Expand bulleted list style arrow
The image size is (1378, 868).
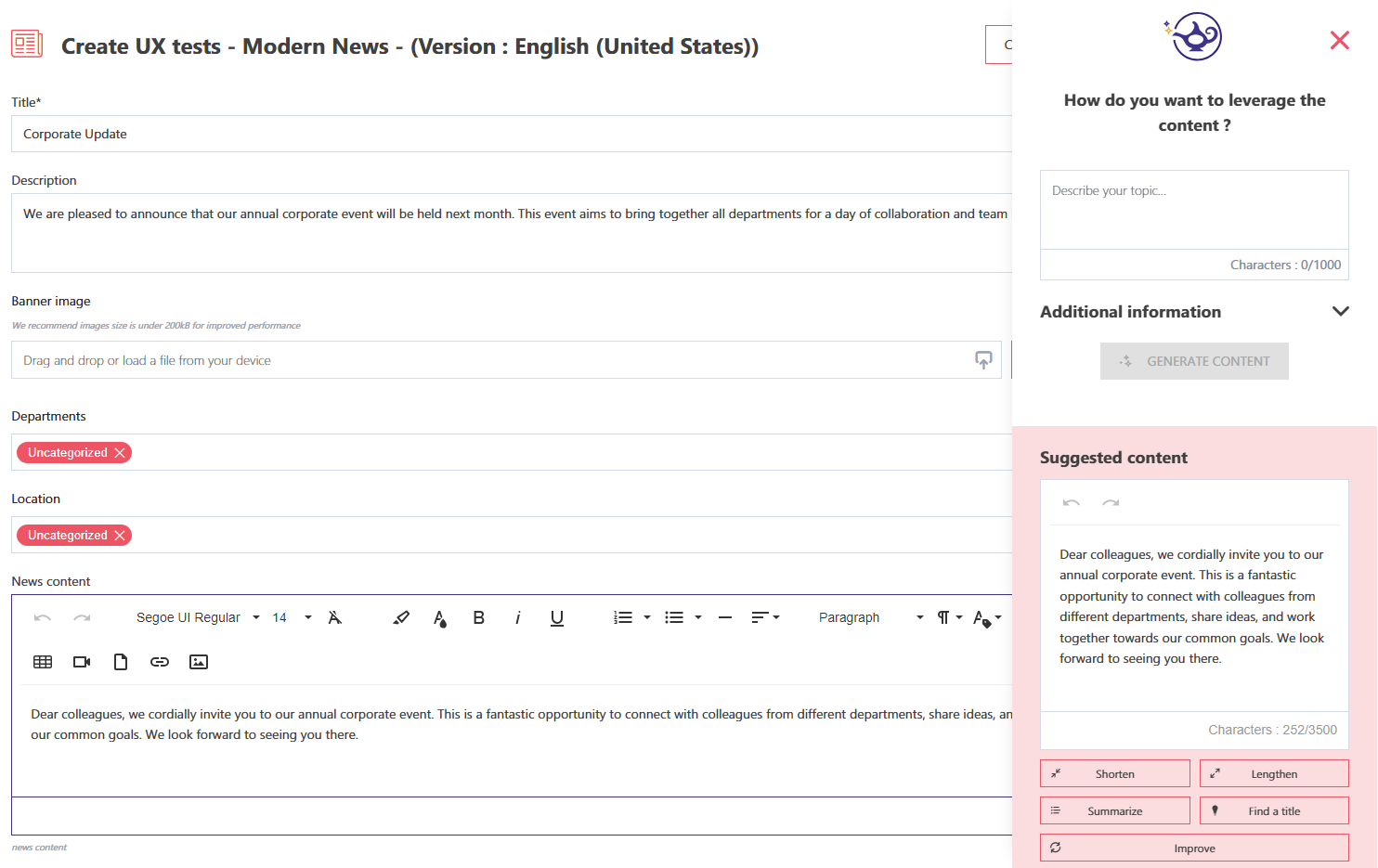pos(698,617)
